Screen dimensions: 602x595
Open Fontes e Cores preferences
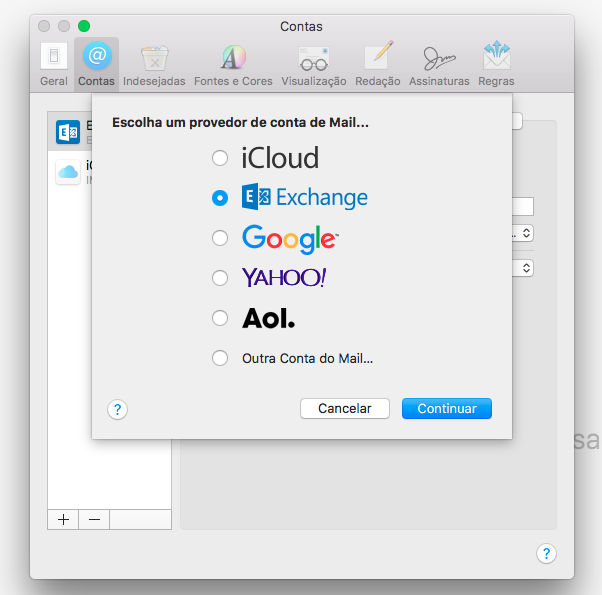click(x=233, y=63)
